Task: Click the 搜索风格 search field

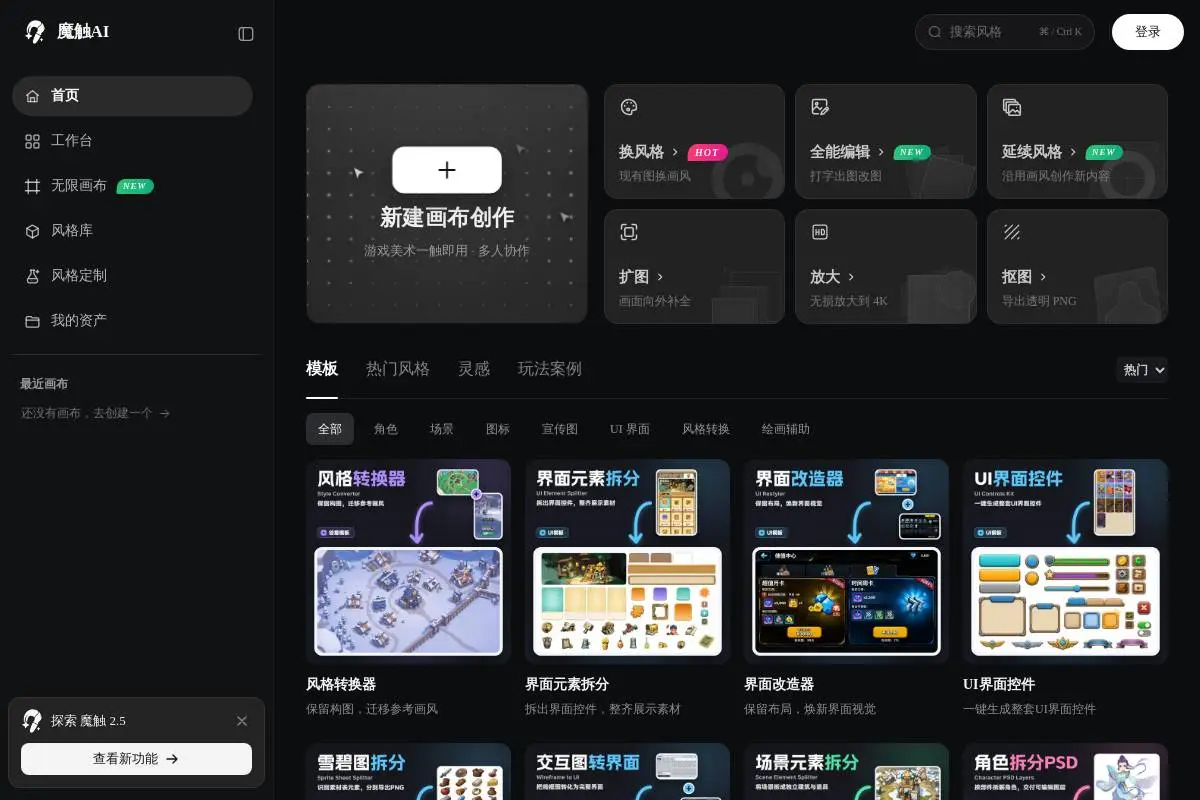Action: 1004,32
